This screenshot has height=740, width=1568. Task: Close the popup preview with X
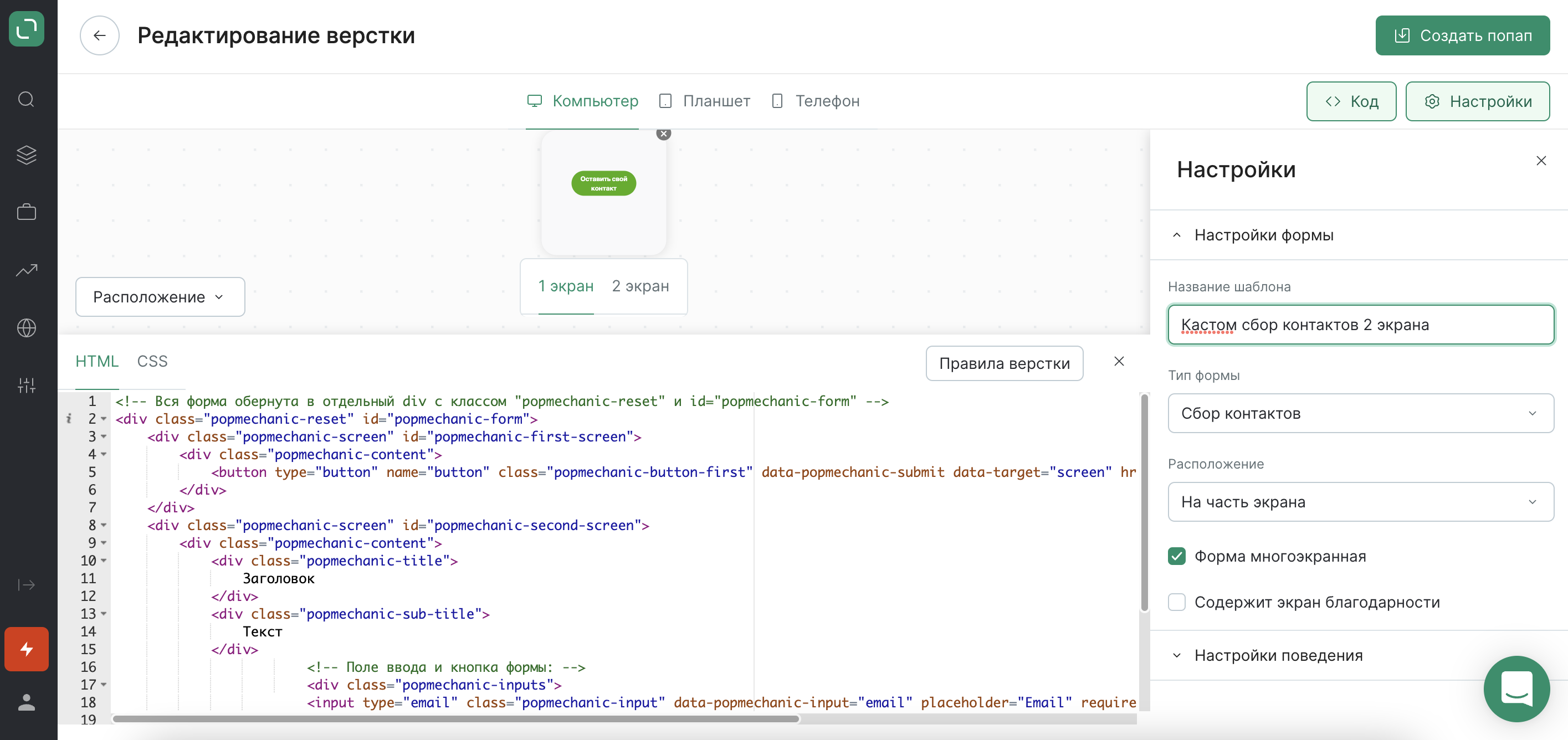coord(663,134)
